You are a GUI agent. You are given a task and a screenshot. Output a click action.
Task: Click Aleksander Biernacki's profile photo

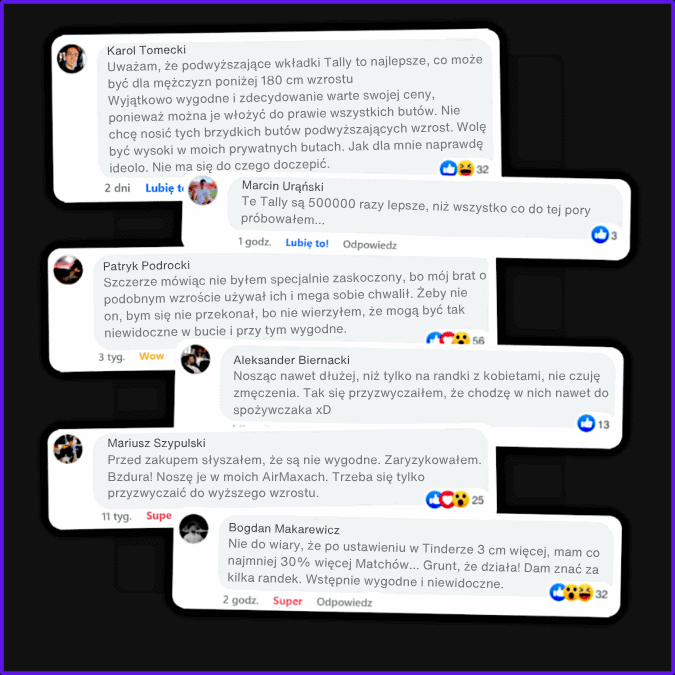pos(195,359)
